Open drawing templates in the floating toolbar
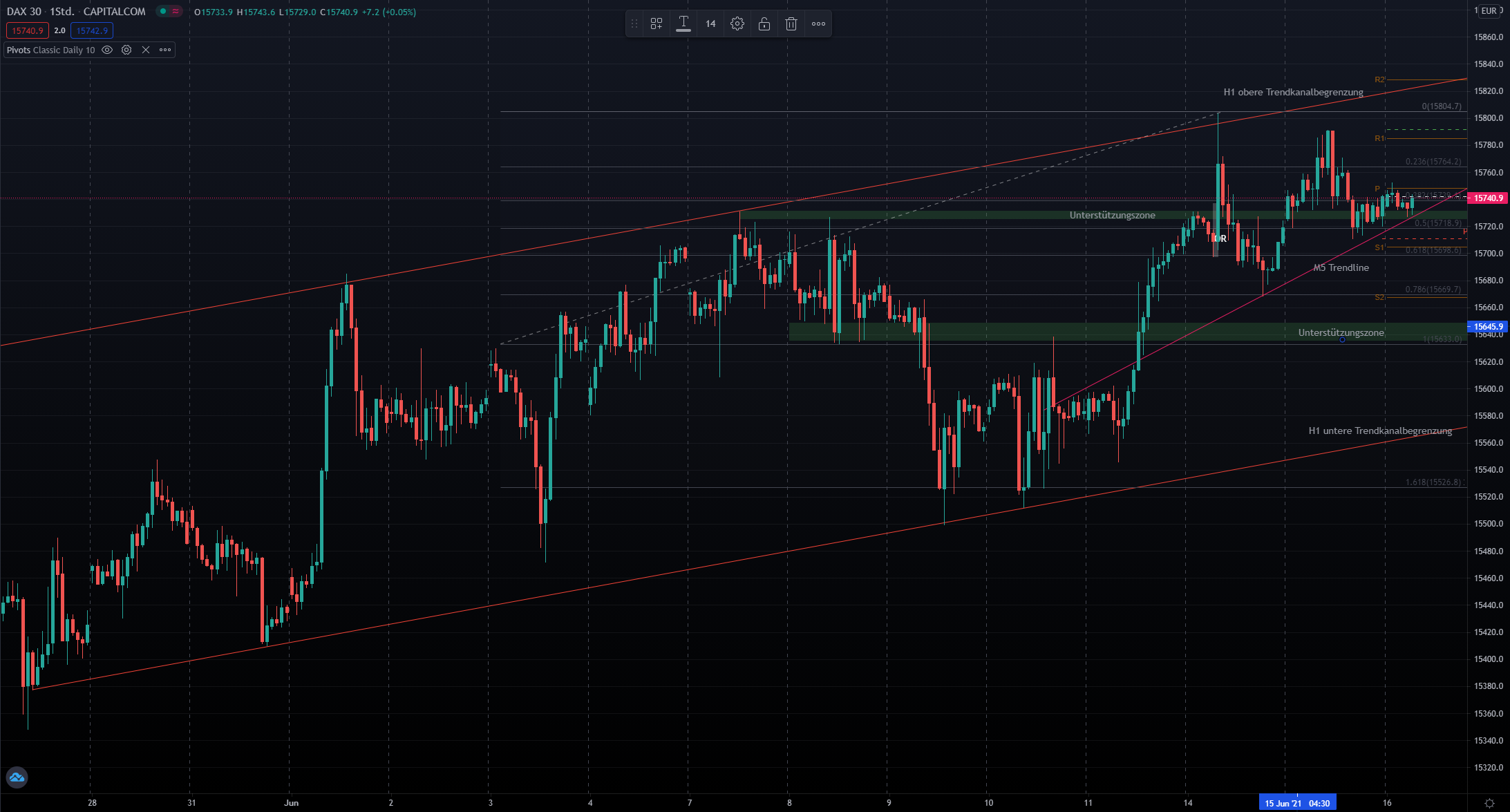 [657, 23]
